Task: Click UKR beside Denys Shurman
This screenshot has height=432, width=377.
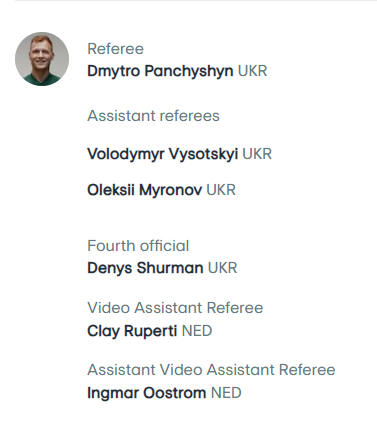Action: point(223,268)
